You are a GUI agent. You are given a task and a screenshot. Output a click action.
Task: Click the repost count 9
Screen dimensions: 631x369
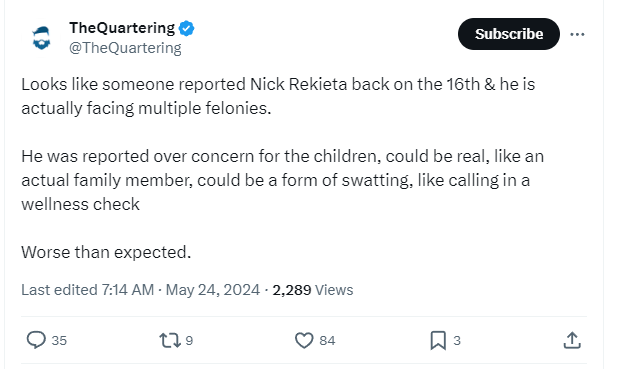[189, 340]
